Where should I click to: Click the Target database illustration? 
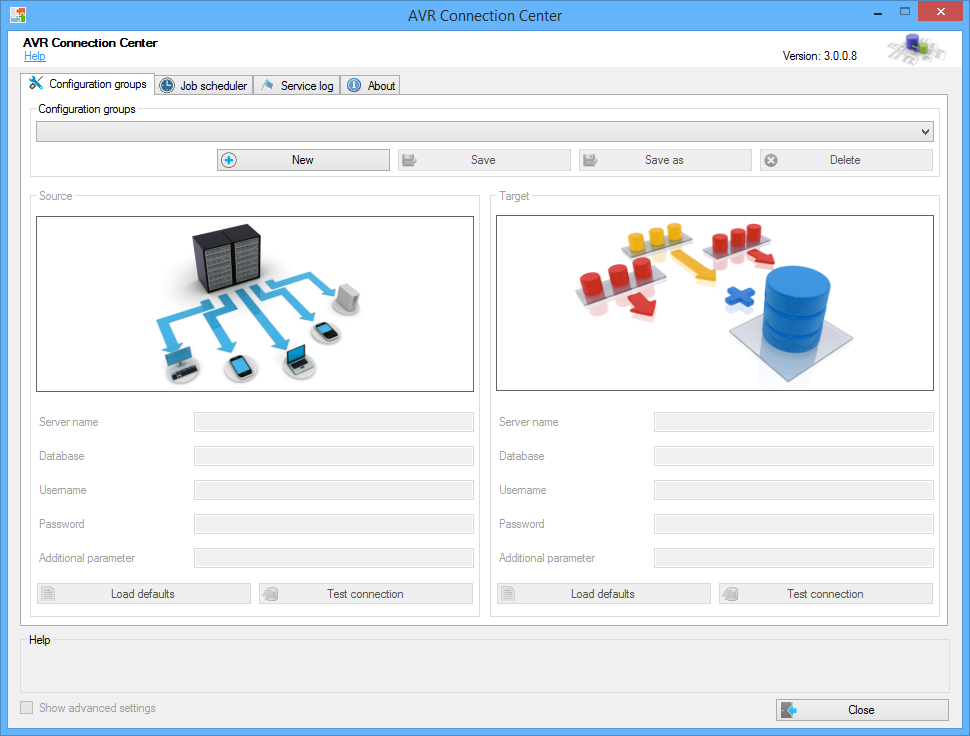coord(715,303)
